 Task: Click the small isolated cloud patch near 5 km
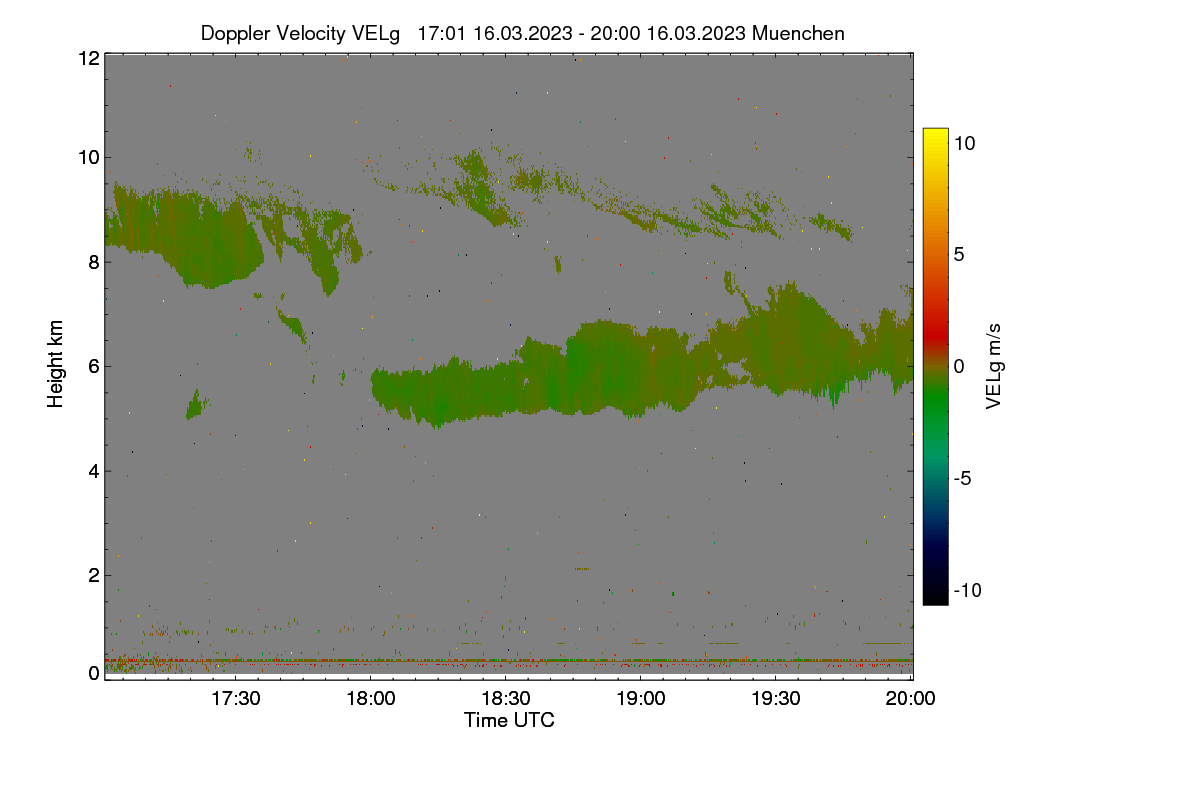pyautogui.click(x=197, y=405)
